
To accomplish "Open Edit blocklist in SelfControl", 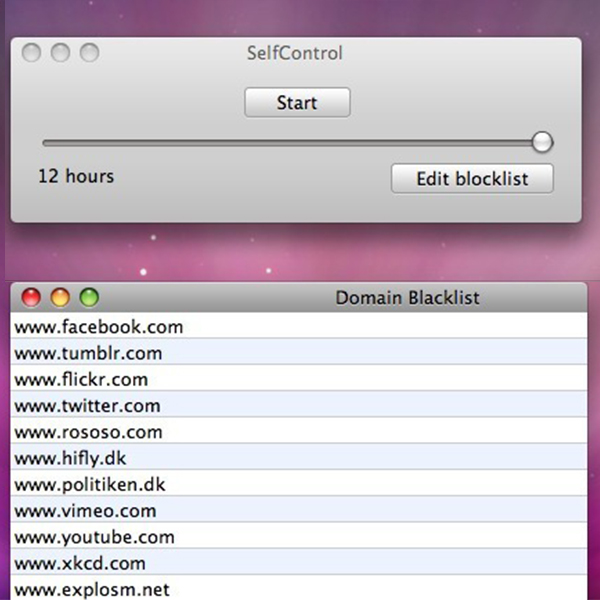I will 472,178.
